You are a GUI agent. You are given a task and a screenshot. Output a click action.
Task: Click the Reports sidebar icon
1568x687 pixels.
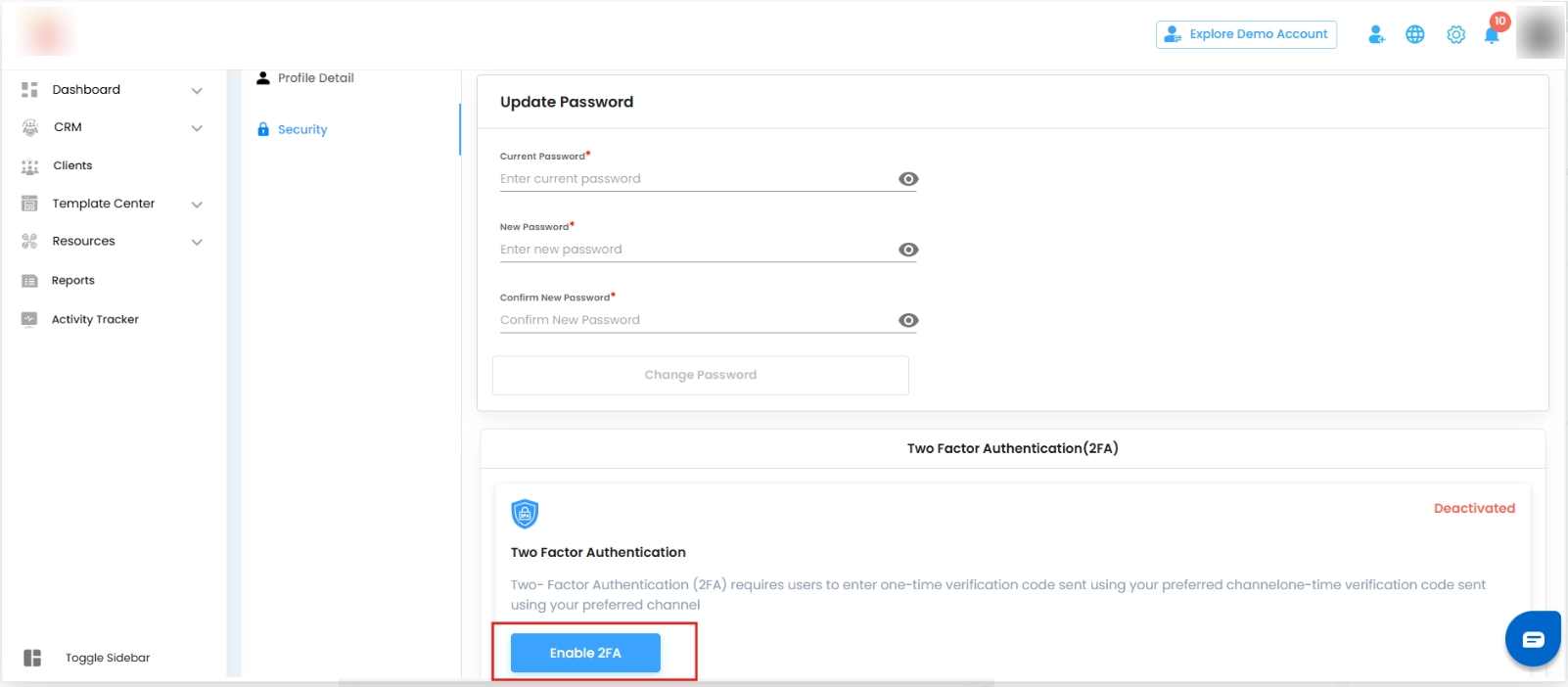click(29, 281)
